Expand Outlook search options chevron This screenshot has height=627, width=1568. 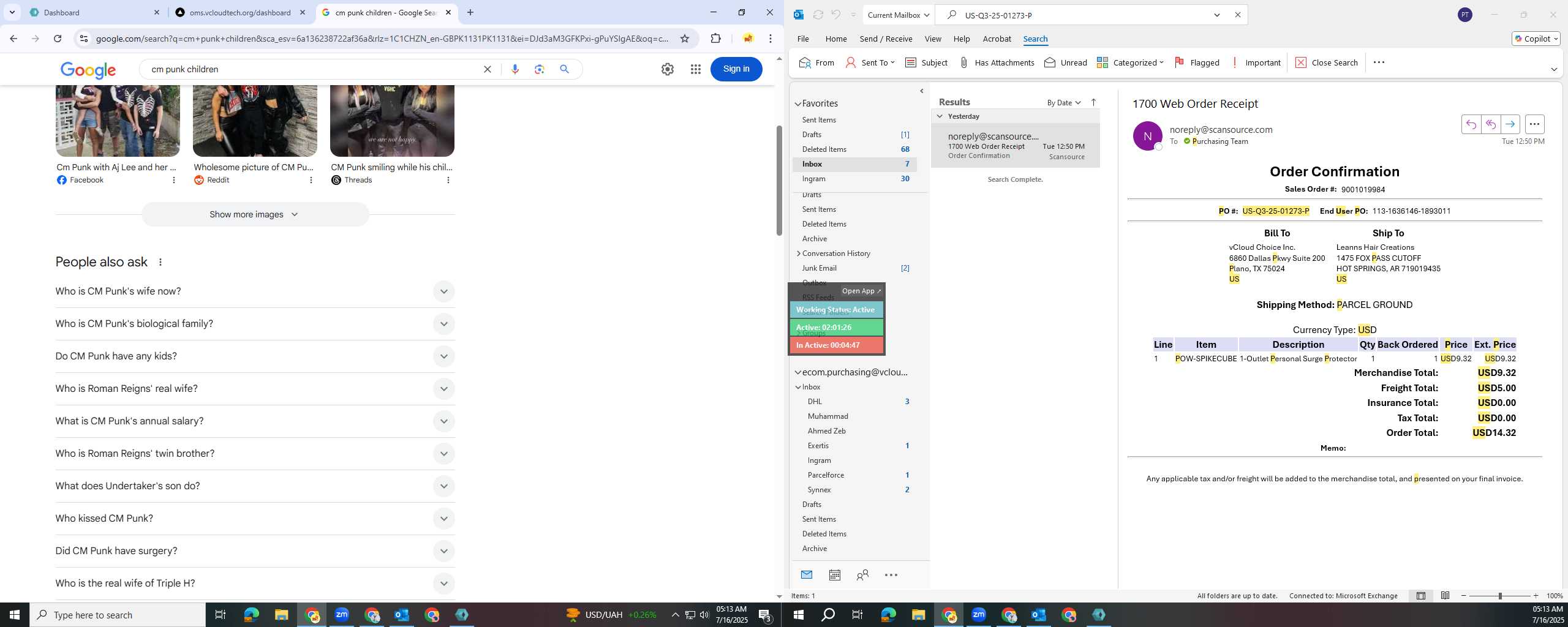coord(1217,15)
